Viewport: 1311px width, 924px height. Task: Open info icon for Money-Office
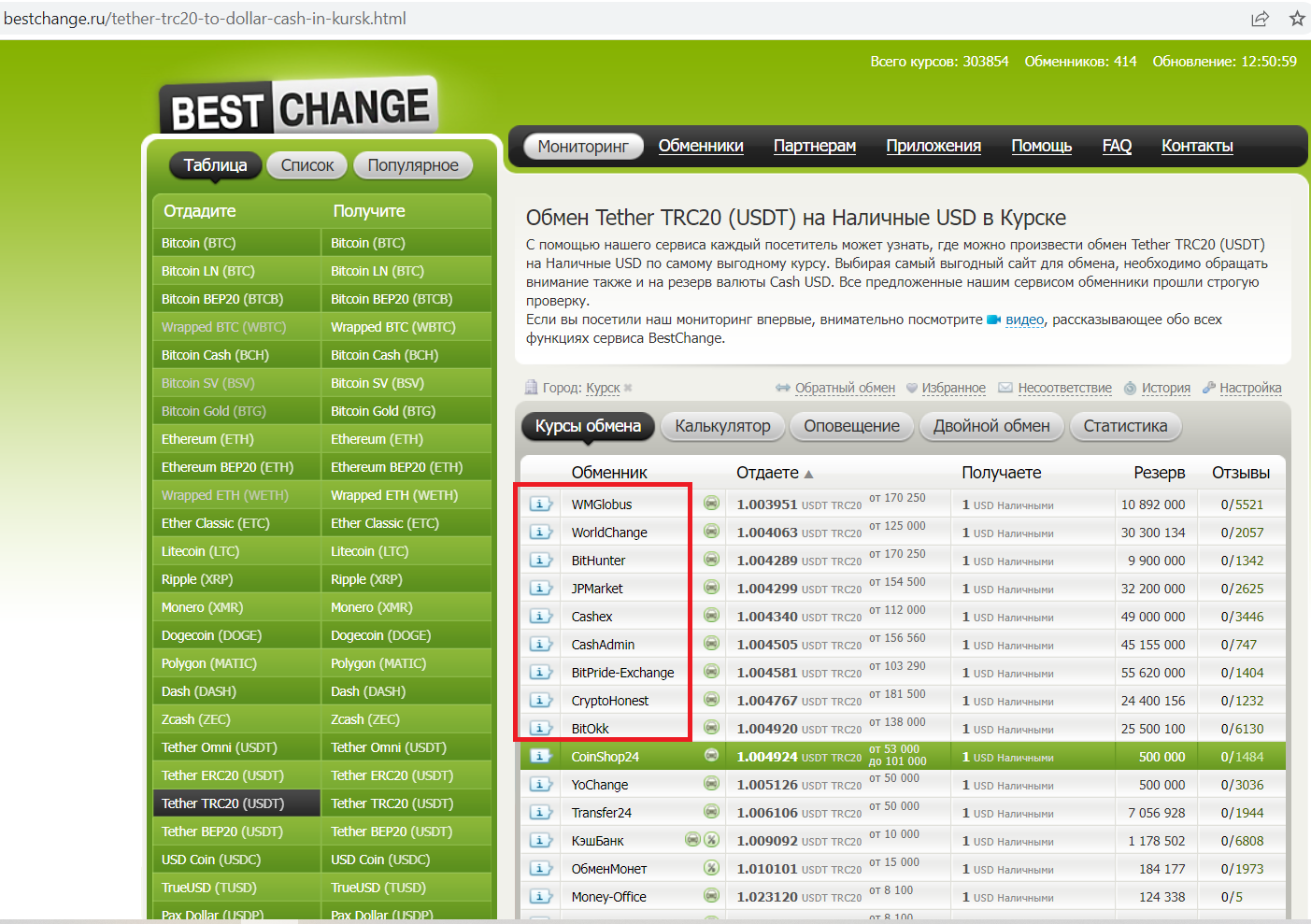541,896
